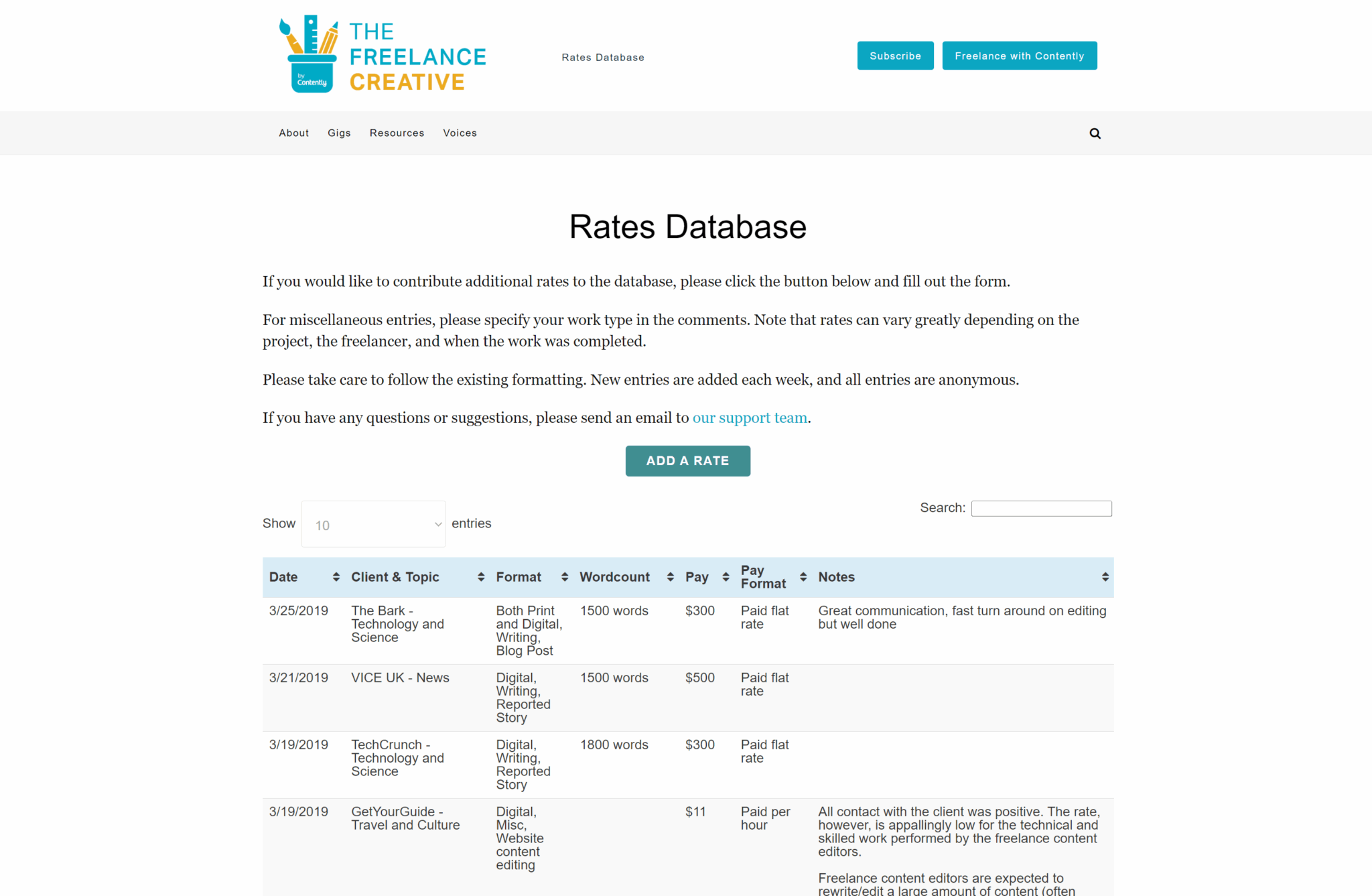Sort table by Date column arrows
Image resolution: width=1372 pixels, height=896 pixels.
click(336, 577)
